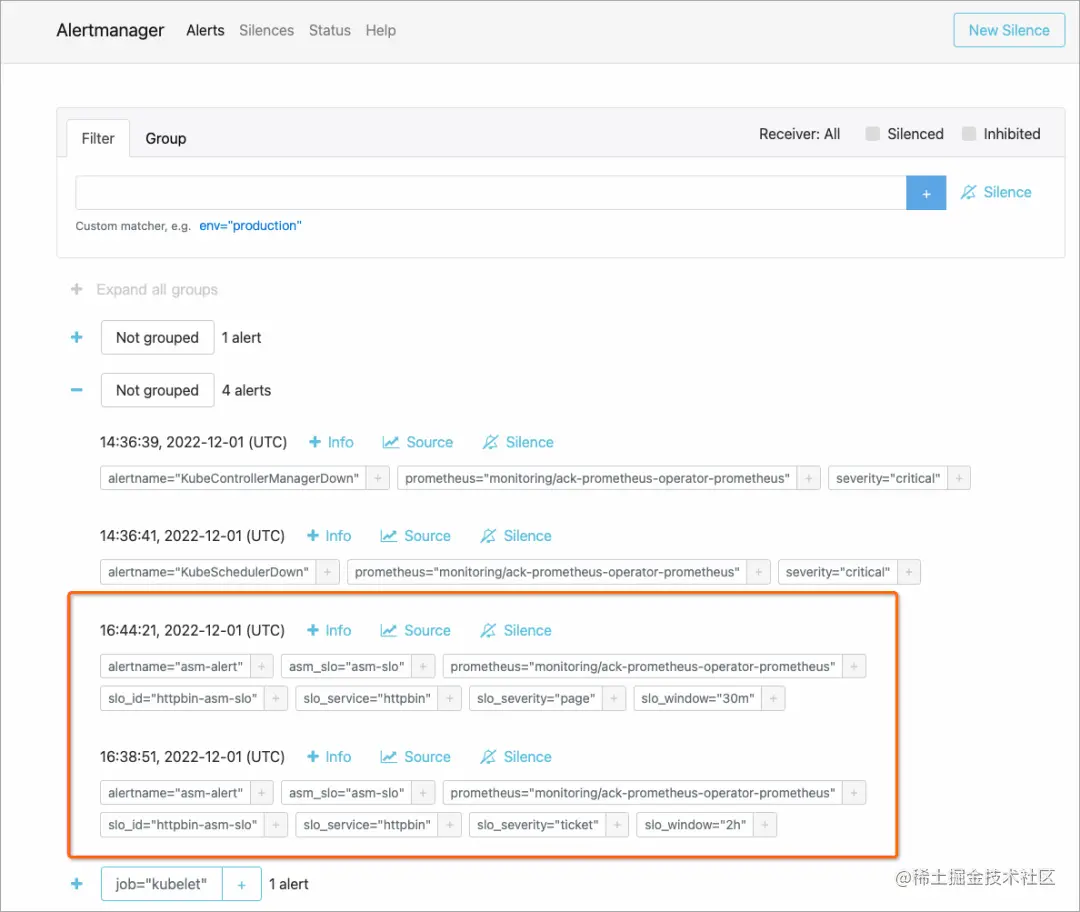Click the blue plus add-matcher button
Image resolution: width=1080 pixels, height=912 pixels.
(926, 193)
